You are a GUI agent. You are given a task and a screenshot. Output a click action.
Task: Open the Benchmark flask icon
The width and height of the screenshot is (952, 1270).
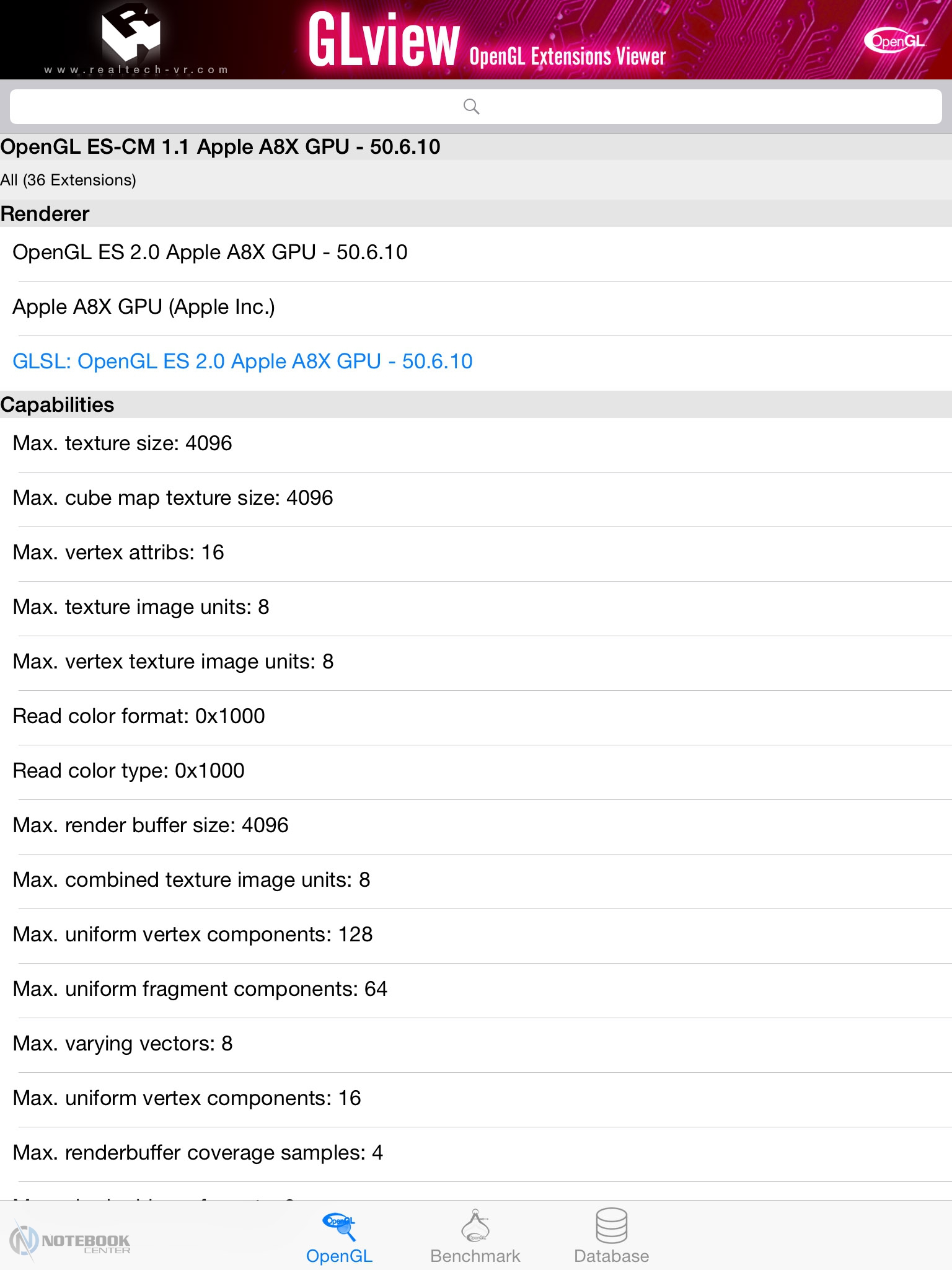[x=475, y=1226]
